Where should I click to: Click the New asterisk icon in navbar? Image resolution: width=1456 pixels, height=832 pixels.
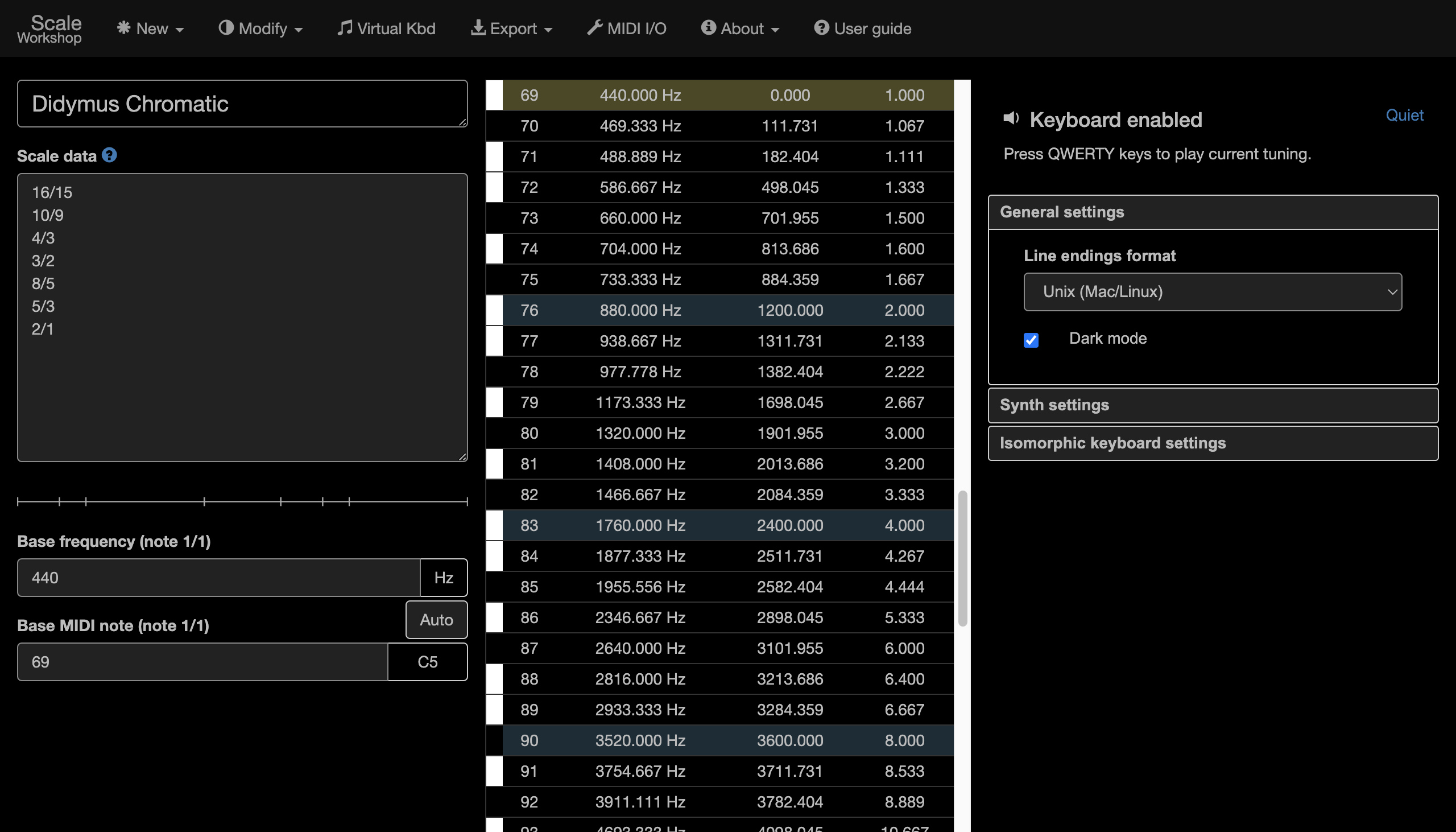123,27
